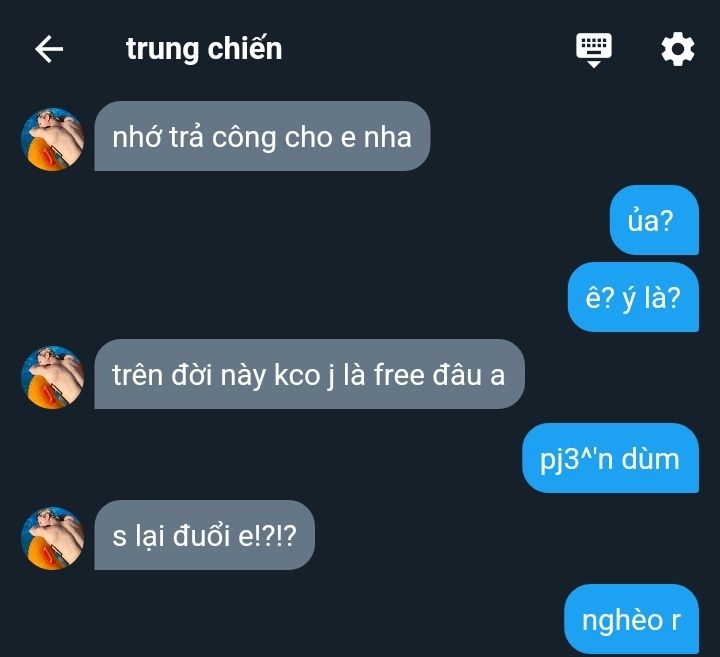Screen dimensions: 720x657
Task: Tap avatar beside 'trên đời này kco j là free'
Action: 53,377
